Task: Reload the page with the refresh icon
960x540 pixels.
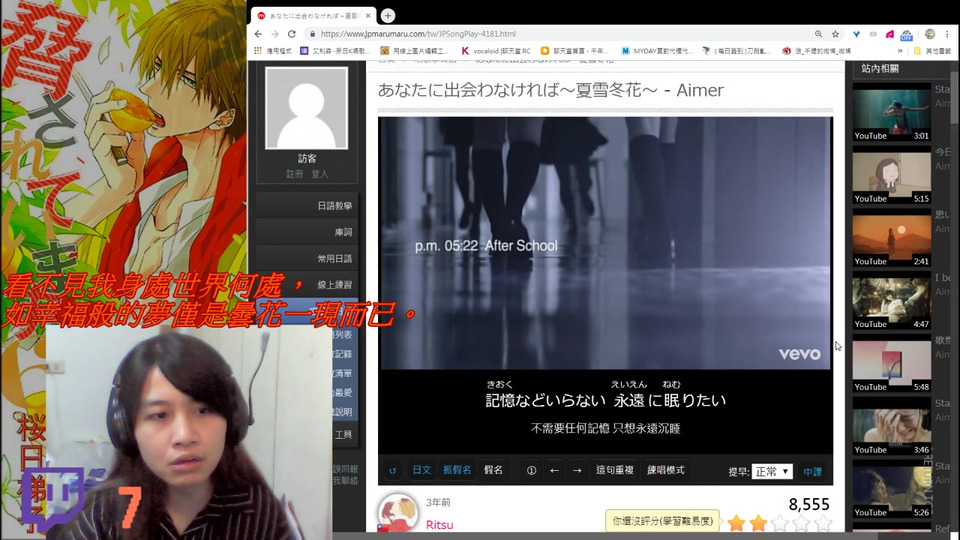Action: [292, 34]
